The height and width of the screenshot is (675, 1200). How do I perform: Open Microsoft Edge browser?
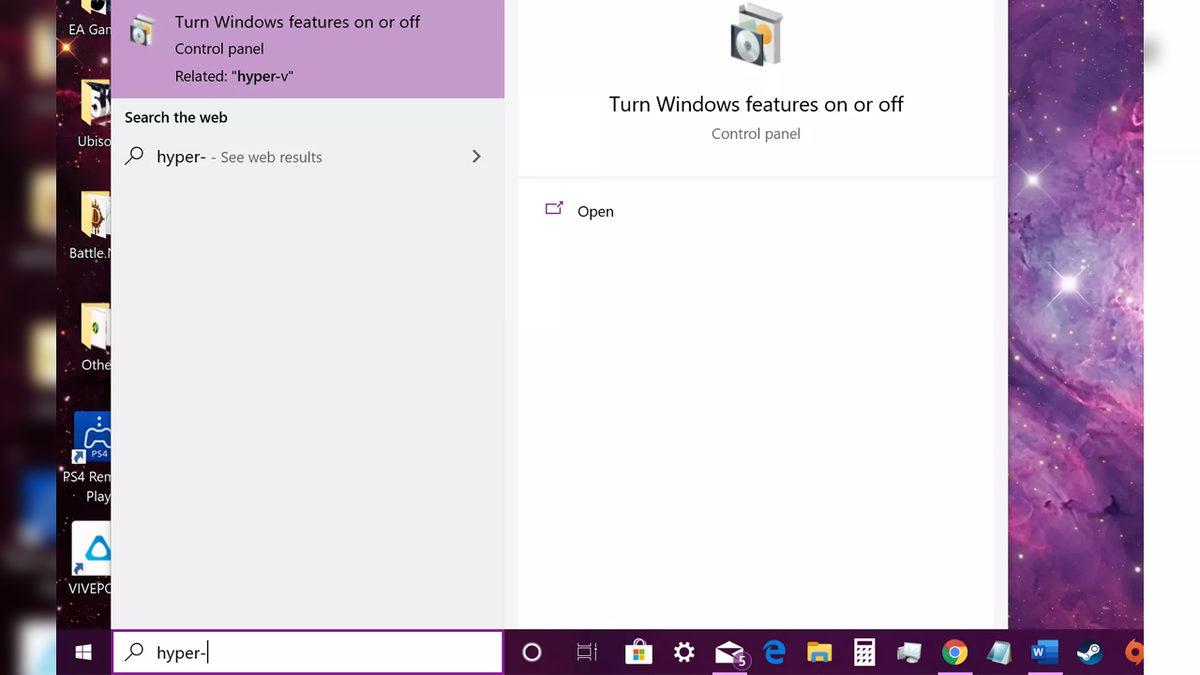tap(773, 652)
